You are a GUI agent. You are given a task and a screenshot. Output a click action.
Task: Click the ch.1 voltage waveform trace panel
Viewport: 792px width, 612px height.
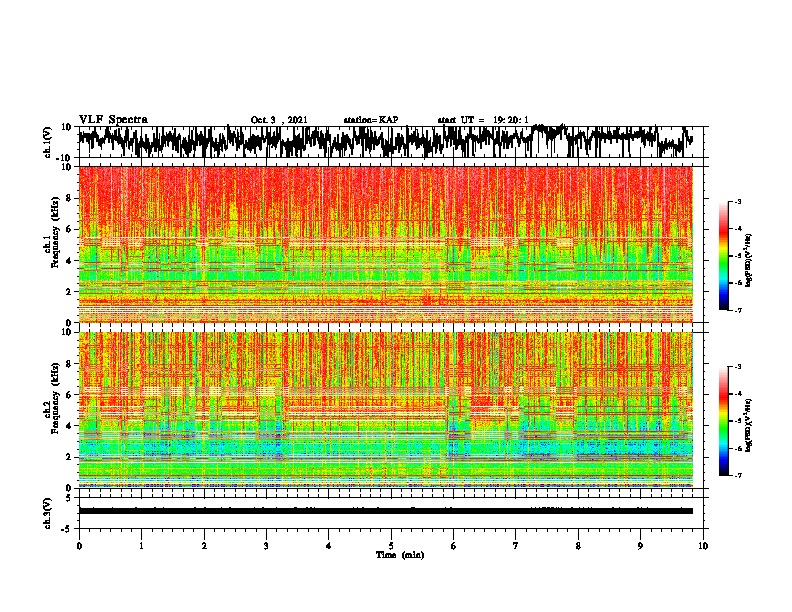390,142
